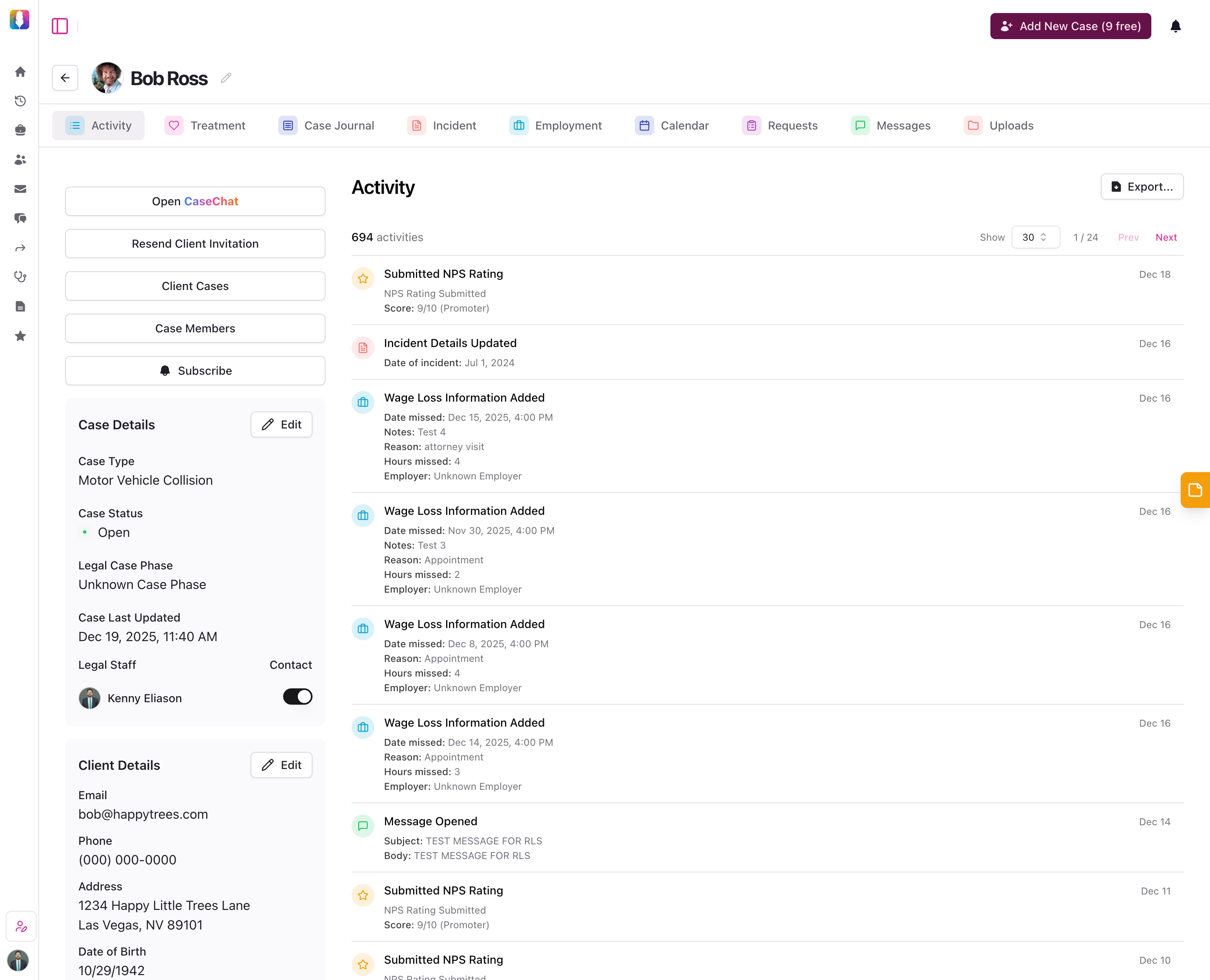Collapse the sidebar with the panel icon
The height and width of the screenshot is (980, 1210).
[60, 26]
